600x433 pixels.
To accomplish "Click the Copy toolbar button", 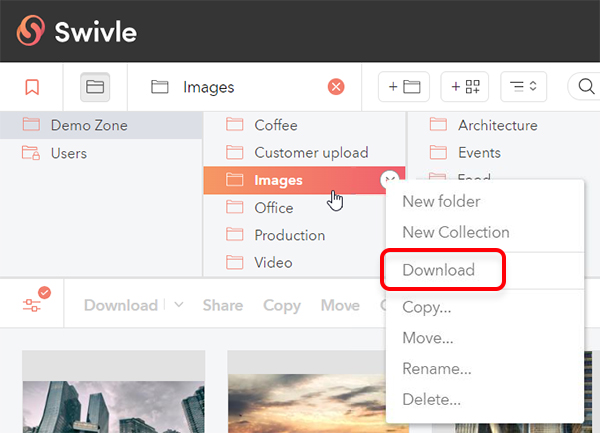I will point(282,305).
